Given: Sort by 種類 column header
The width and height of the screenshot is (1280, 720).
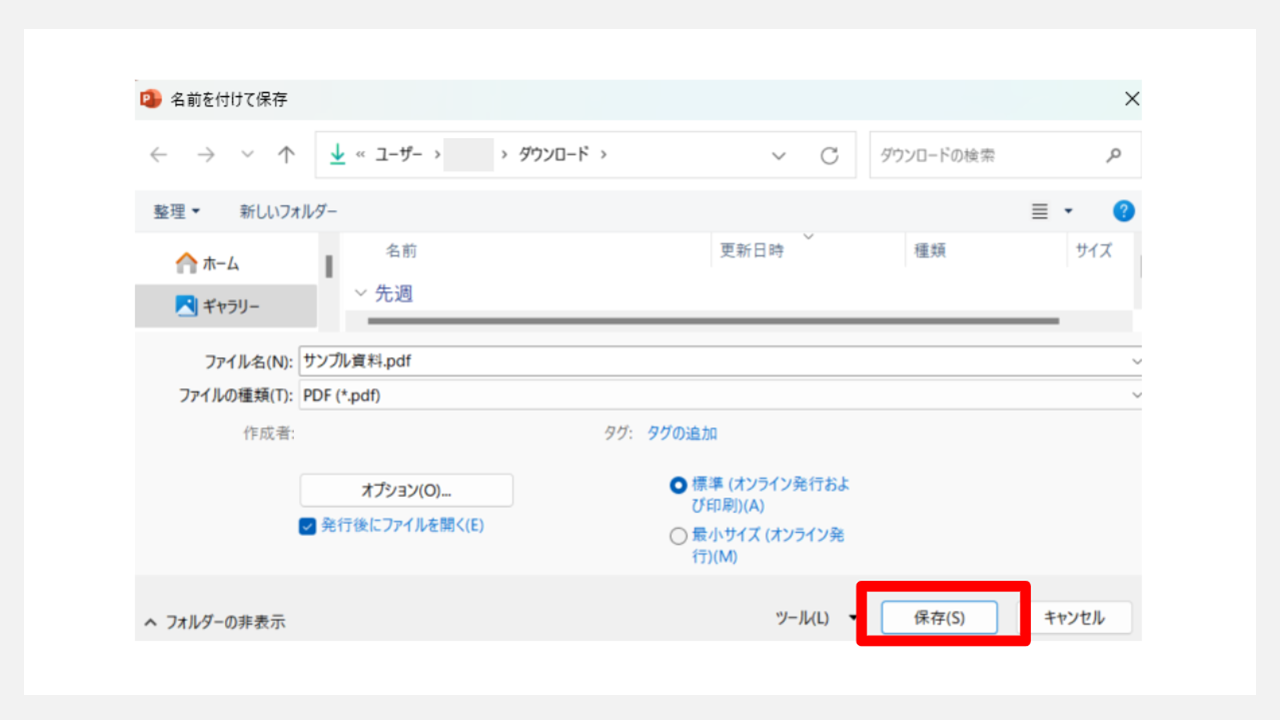Looking at the screenshot, I should tap(930, 251).
